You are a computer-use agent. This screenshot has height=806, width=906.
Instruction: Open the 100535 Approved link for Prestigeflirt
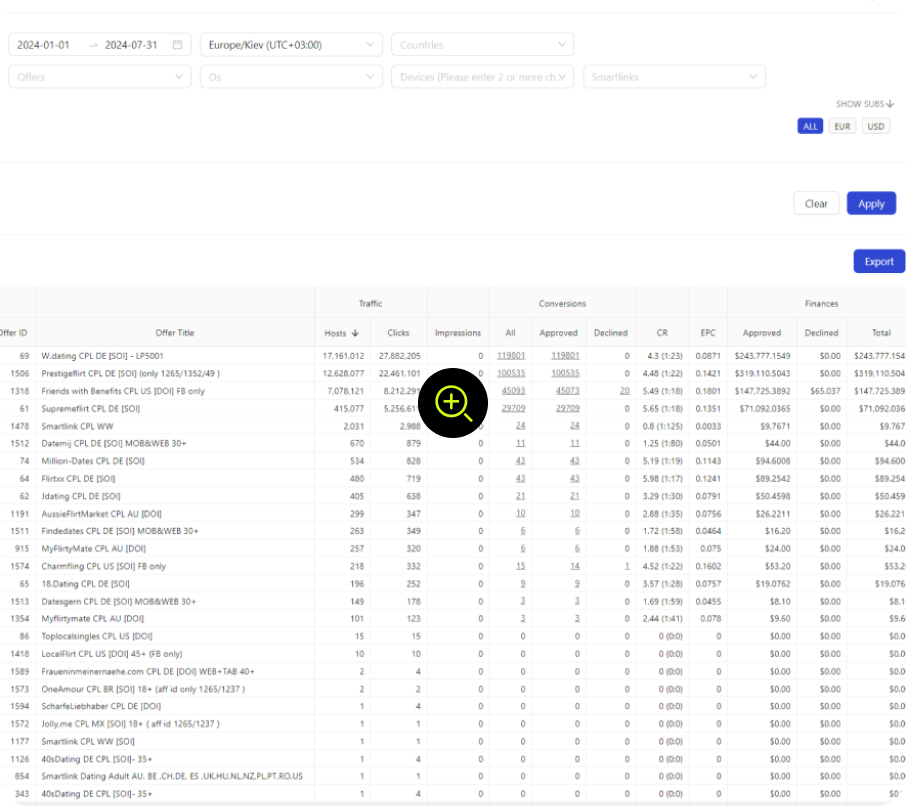[x=565, y=373]
